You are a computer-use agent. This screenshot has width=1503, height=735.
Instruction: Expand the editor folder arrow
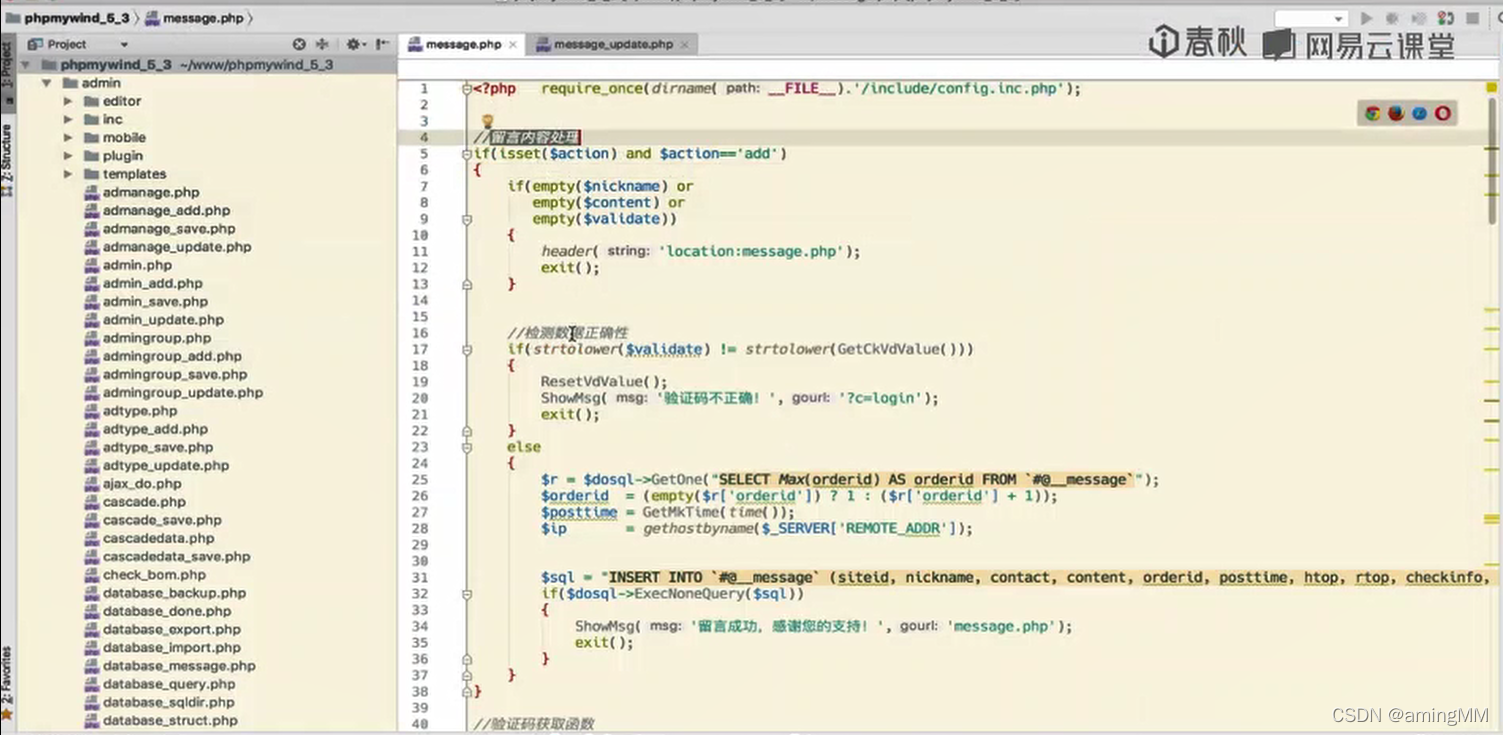(68, 101)
